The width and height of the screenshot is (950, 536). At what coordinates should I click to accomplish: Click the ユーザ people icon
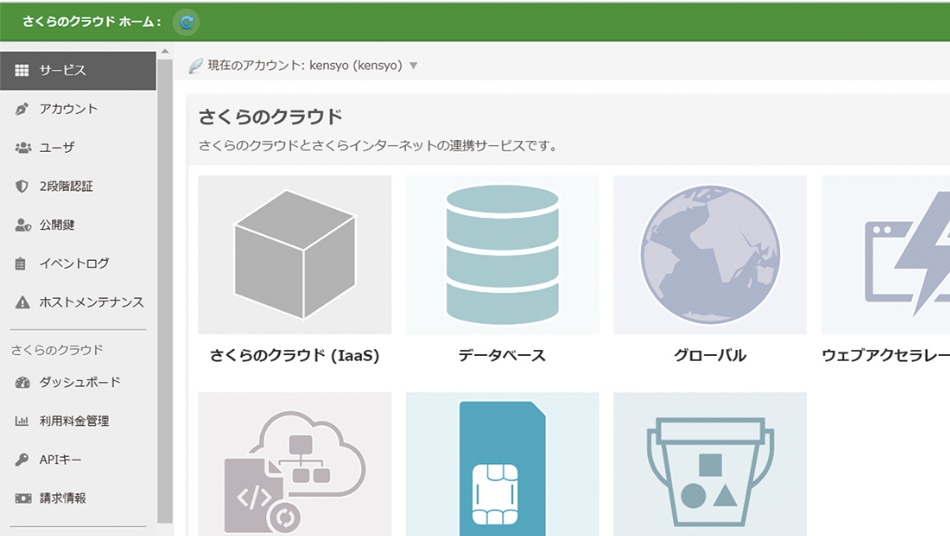click(x=22, y=148)
